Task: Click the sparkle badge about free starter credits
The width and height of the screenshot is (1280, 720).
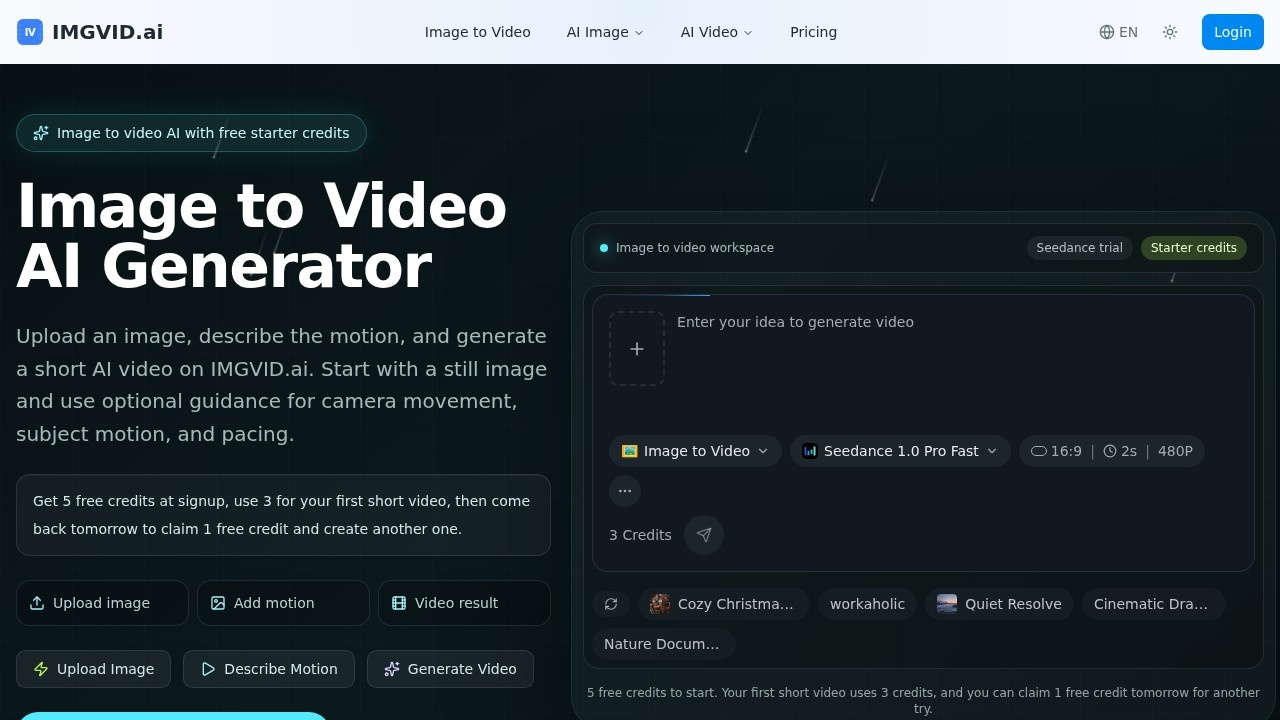Action: [191, 133]
